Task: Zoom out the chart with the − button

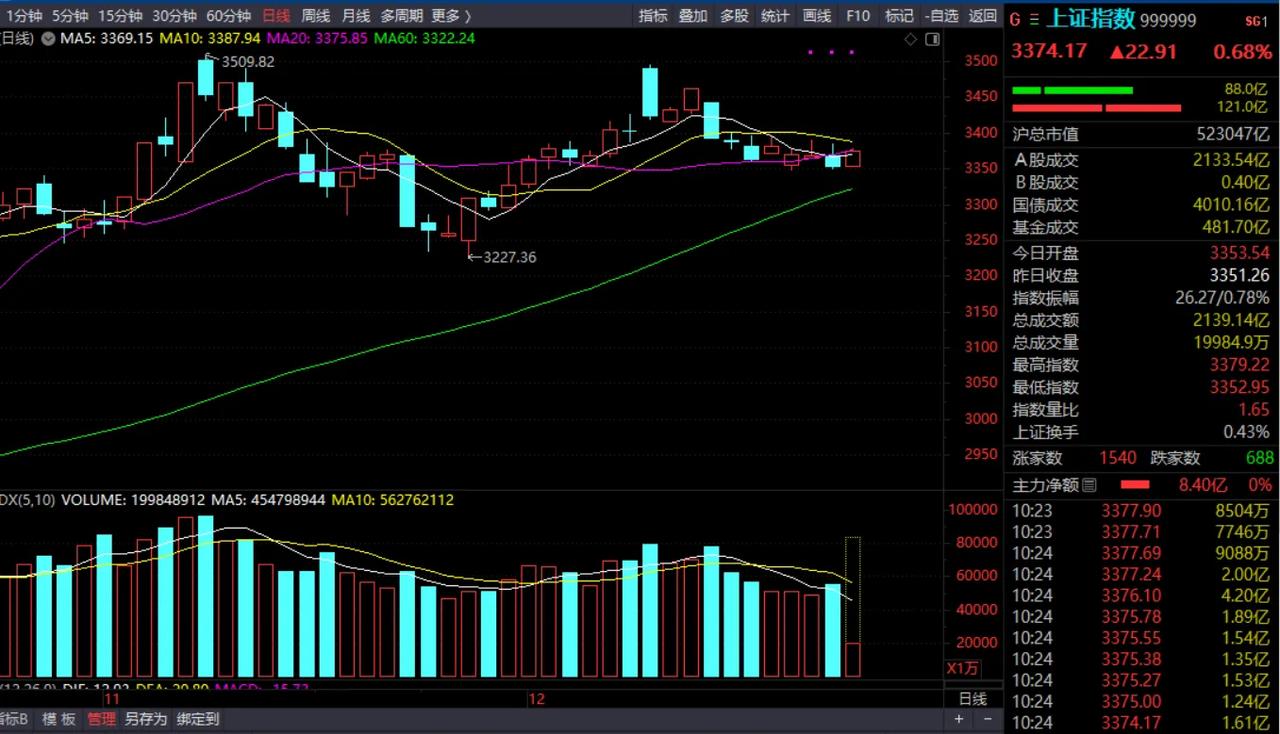Action: pyautogui.click(x=987, y=719)
